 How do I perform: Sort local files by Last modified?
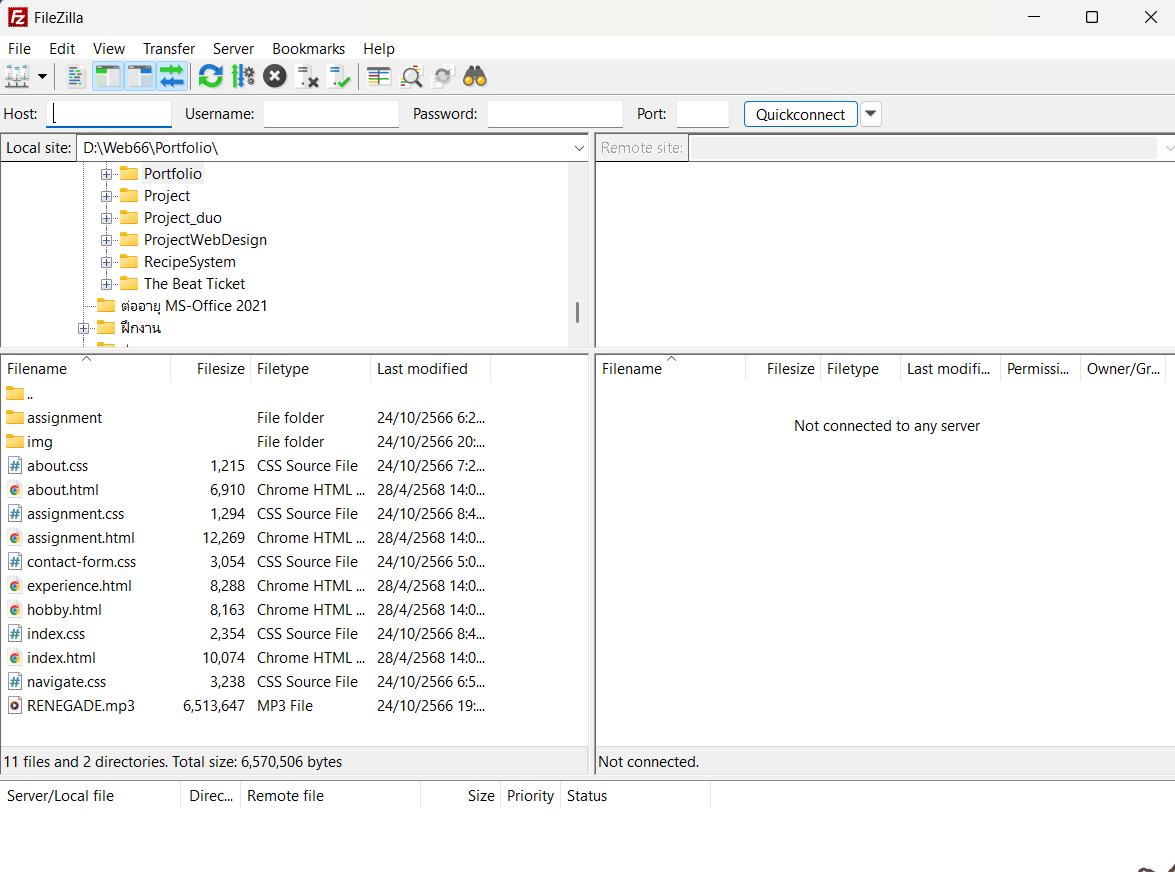coord(422,369)
